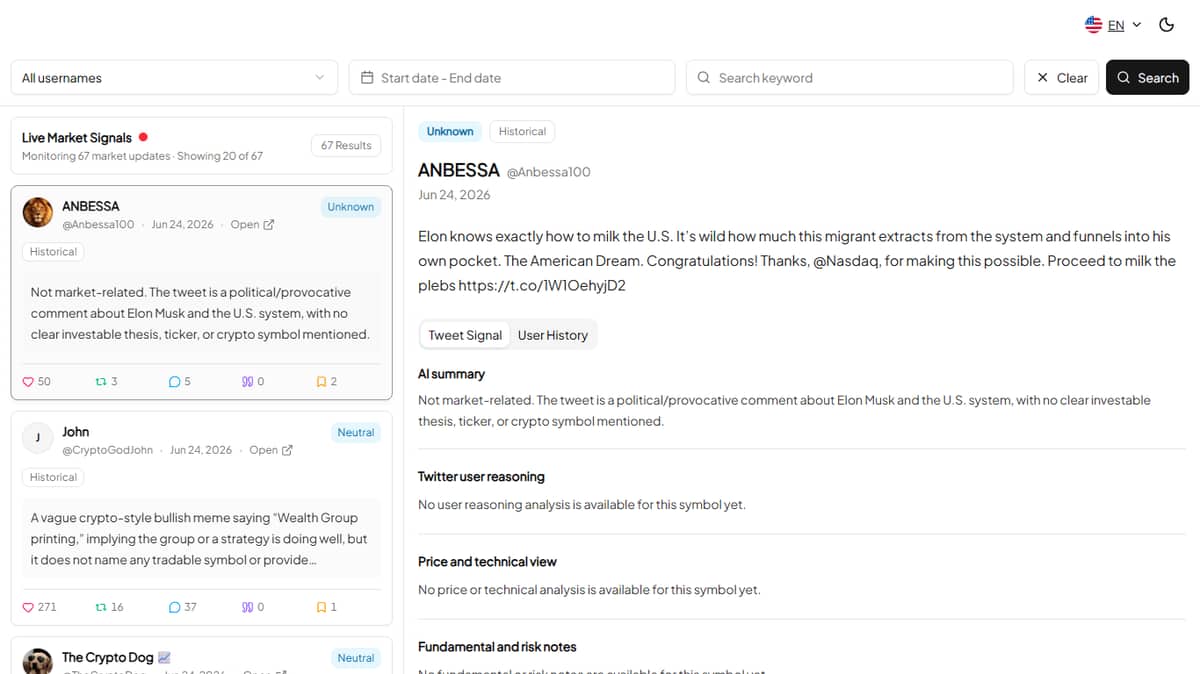Open John's tweet via external link icon

(287, 450)
